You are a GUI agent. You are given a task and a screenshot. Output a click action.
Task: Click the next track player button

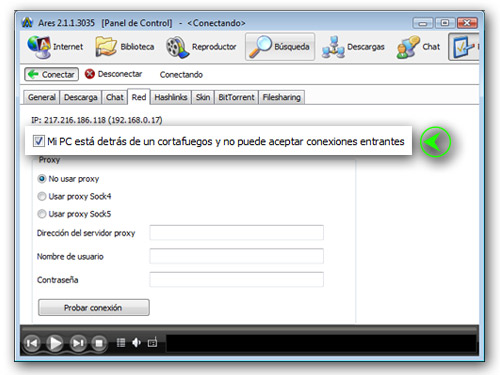78,343
